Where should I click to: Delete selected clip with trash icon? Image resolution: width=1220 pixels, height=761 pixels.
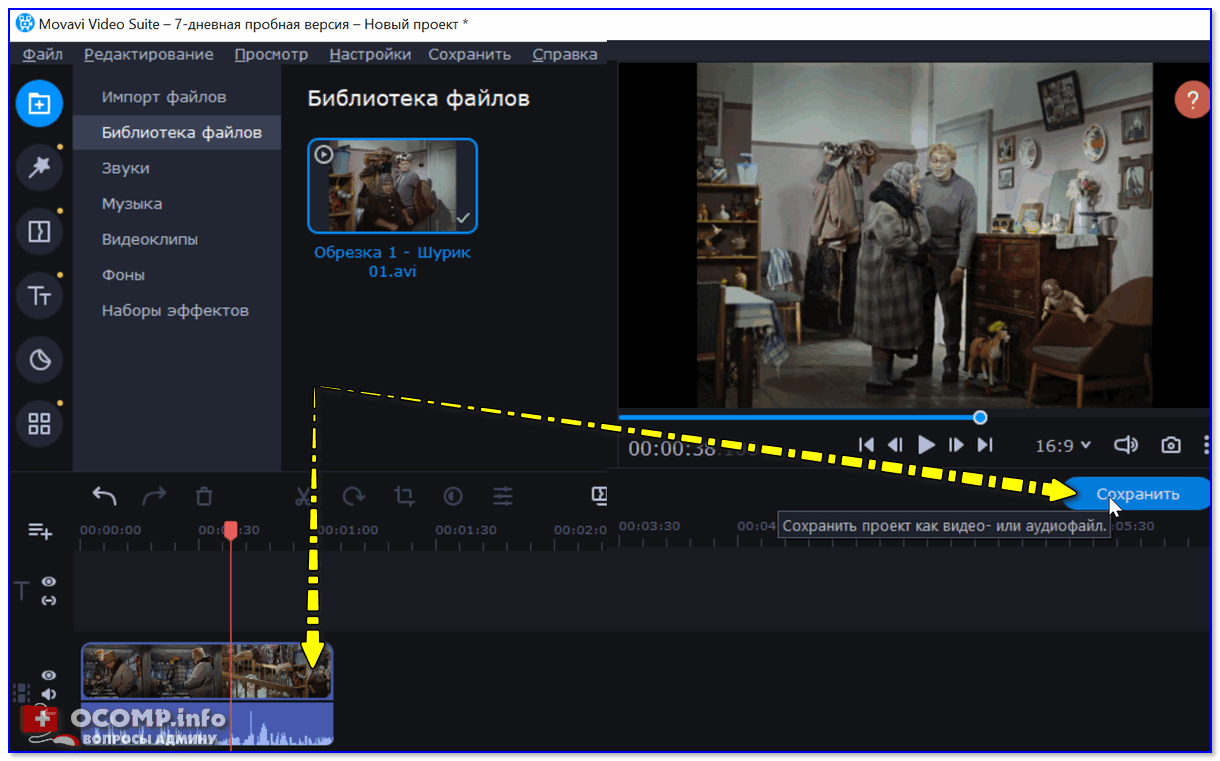click(204, 496)
